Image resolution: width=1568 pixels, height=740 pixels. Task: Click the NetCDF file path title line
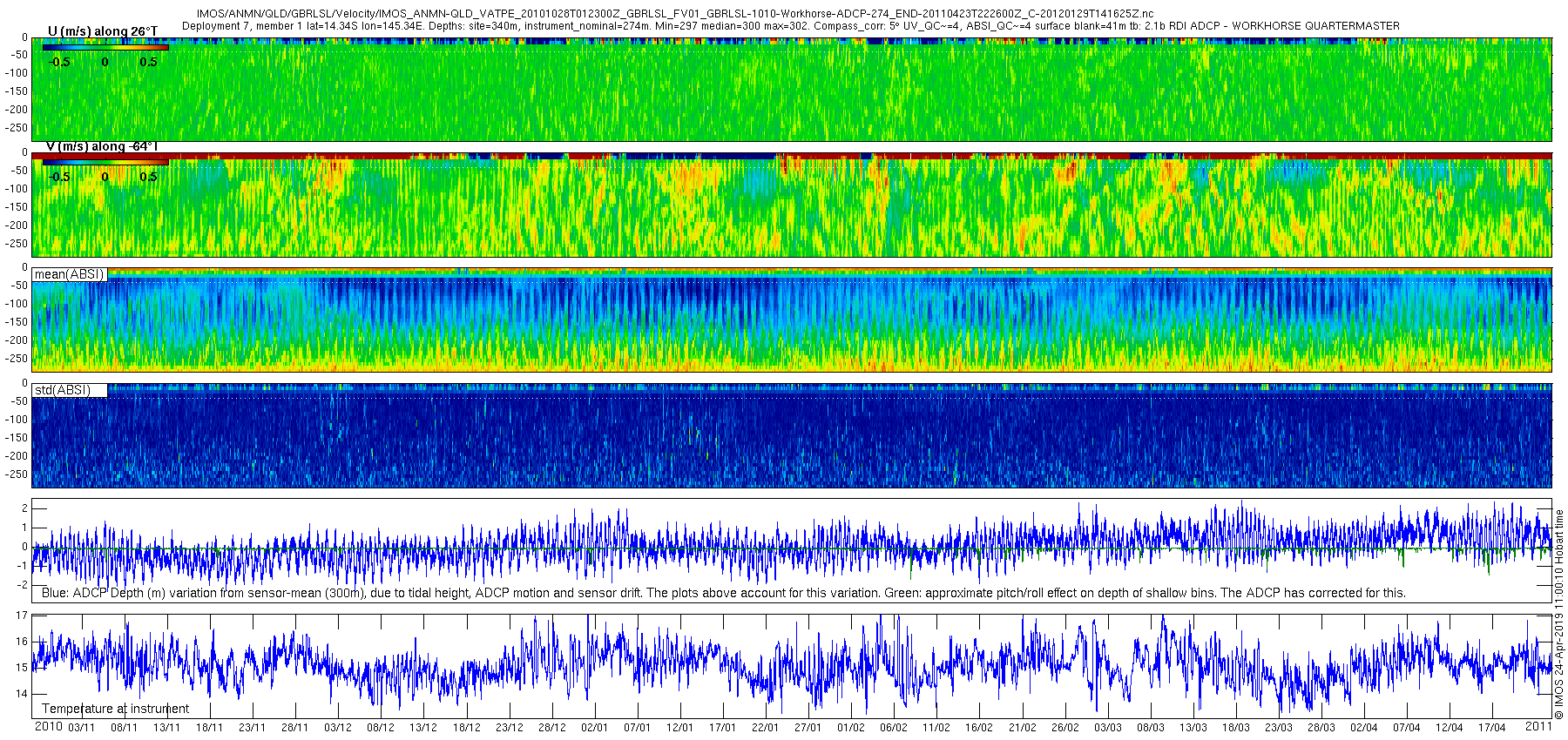point(675,14)
